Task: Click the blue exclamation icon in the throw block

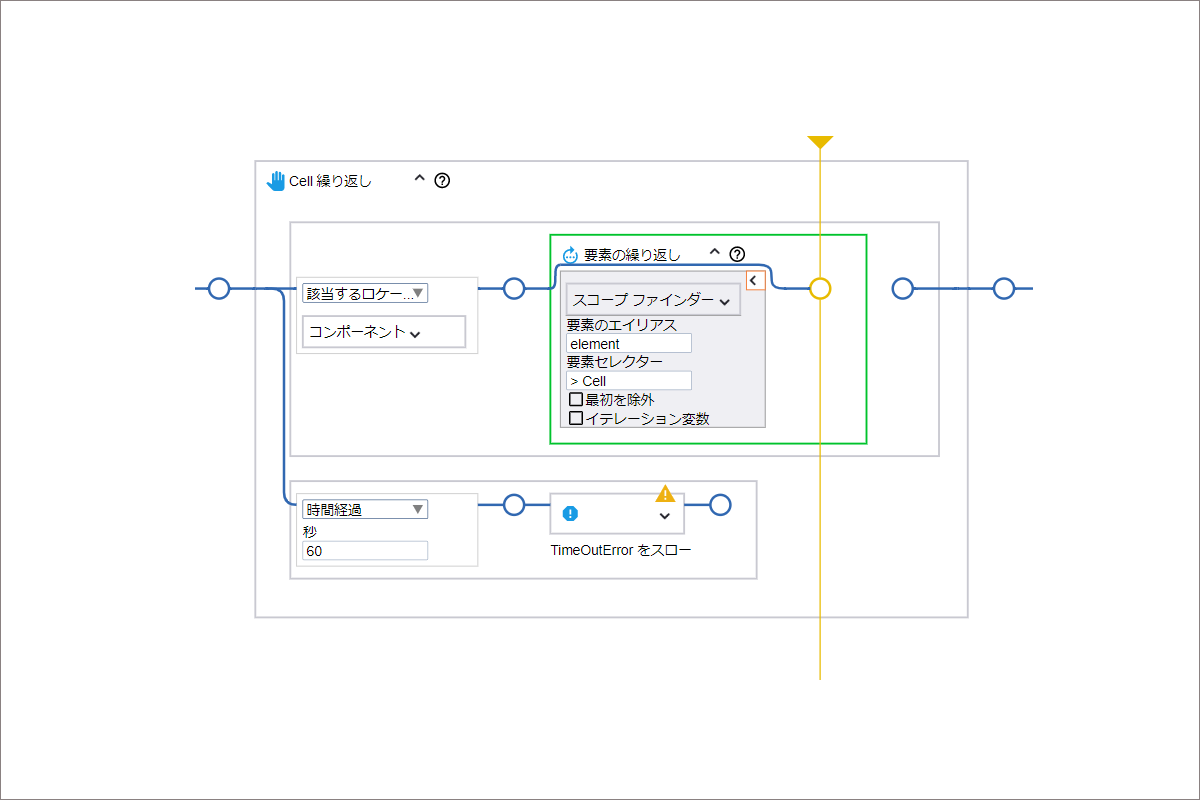Action: tap(570, 514)
